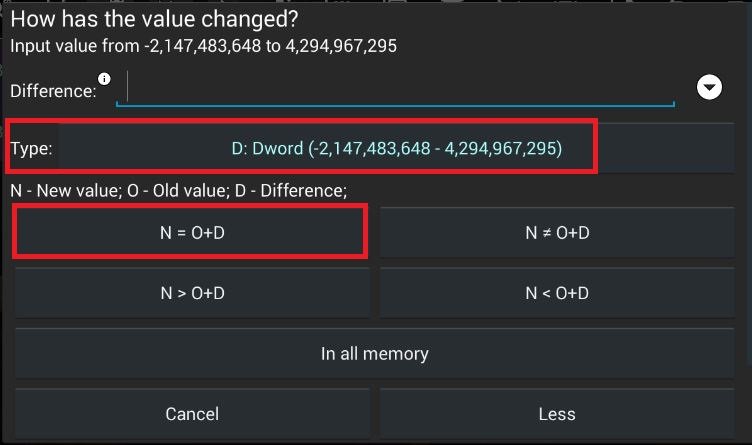The image size is (752, 445).
Task: Search where new is not old plus difference
Action: click(x=557, y=233)
